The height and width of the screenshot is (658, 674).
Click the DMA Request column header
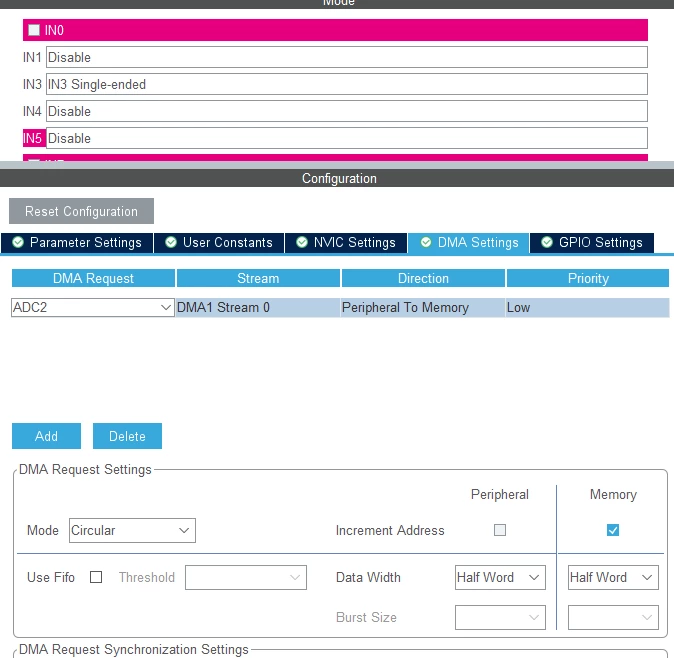pyautogui.click(x=93, y=278)
